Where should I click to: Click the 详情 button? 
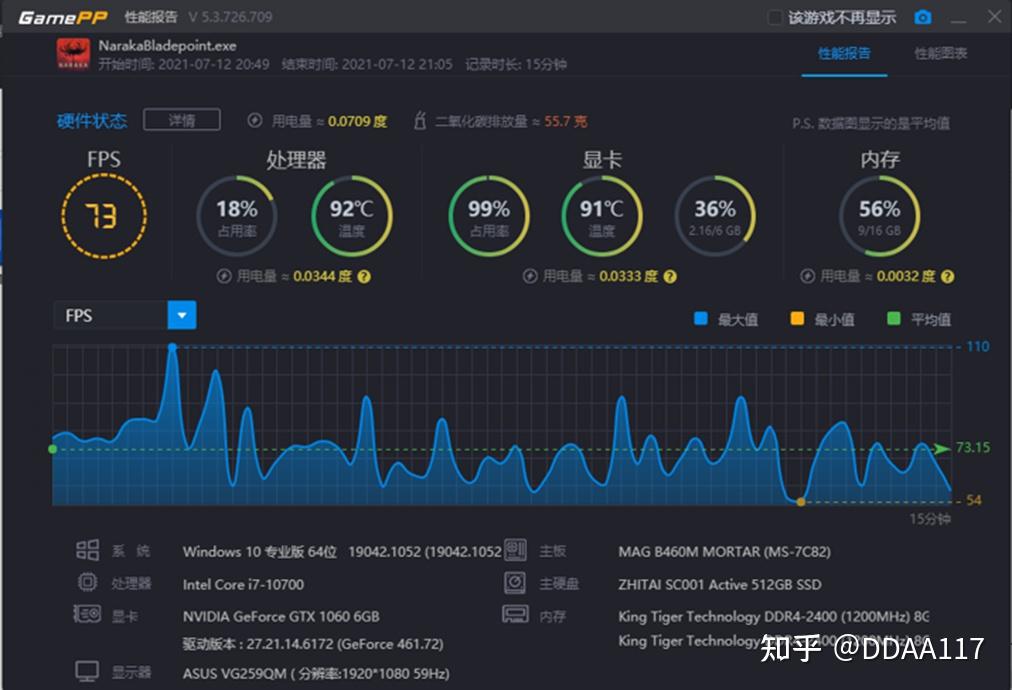[x=182, y=120]
